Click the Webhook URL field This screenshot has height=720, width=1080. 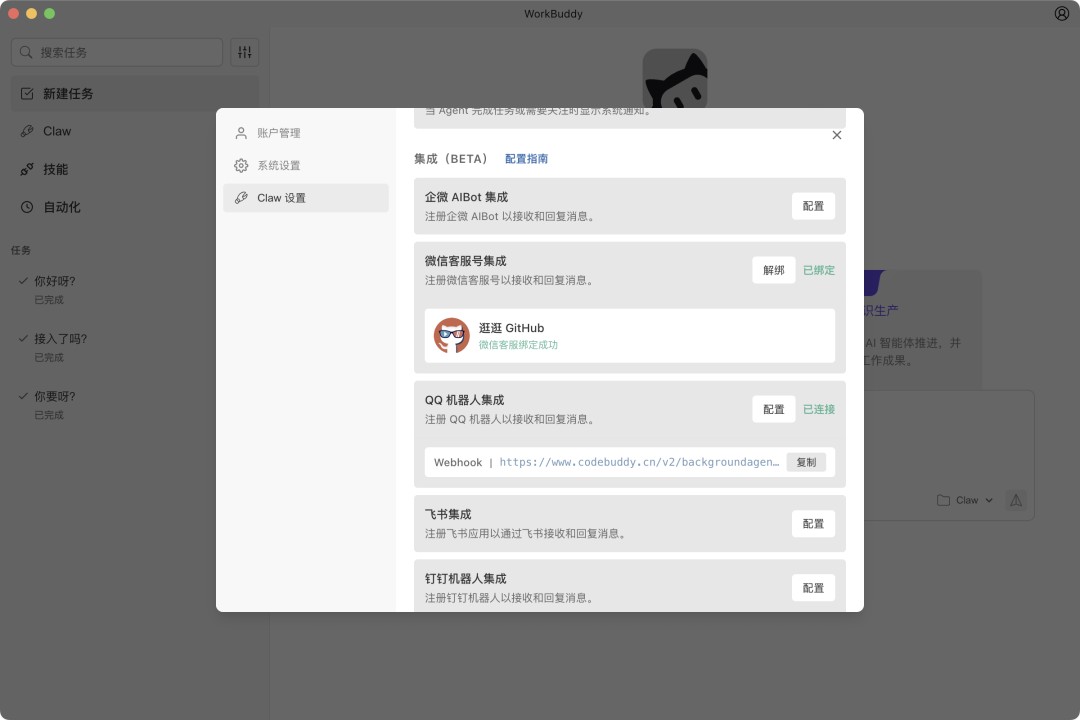(x=639, y=462)
